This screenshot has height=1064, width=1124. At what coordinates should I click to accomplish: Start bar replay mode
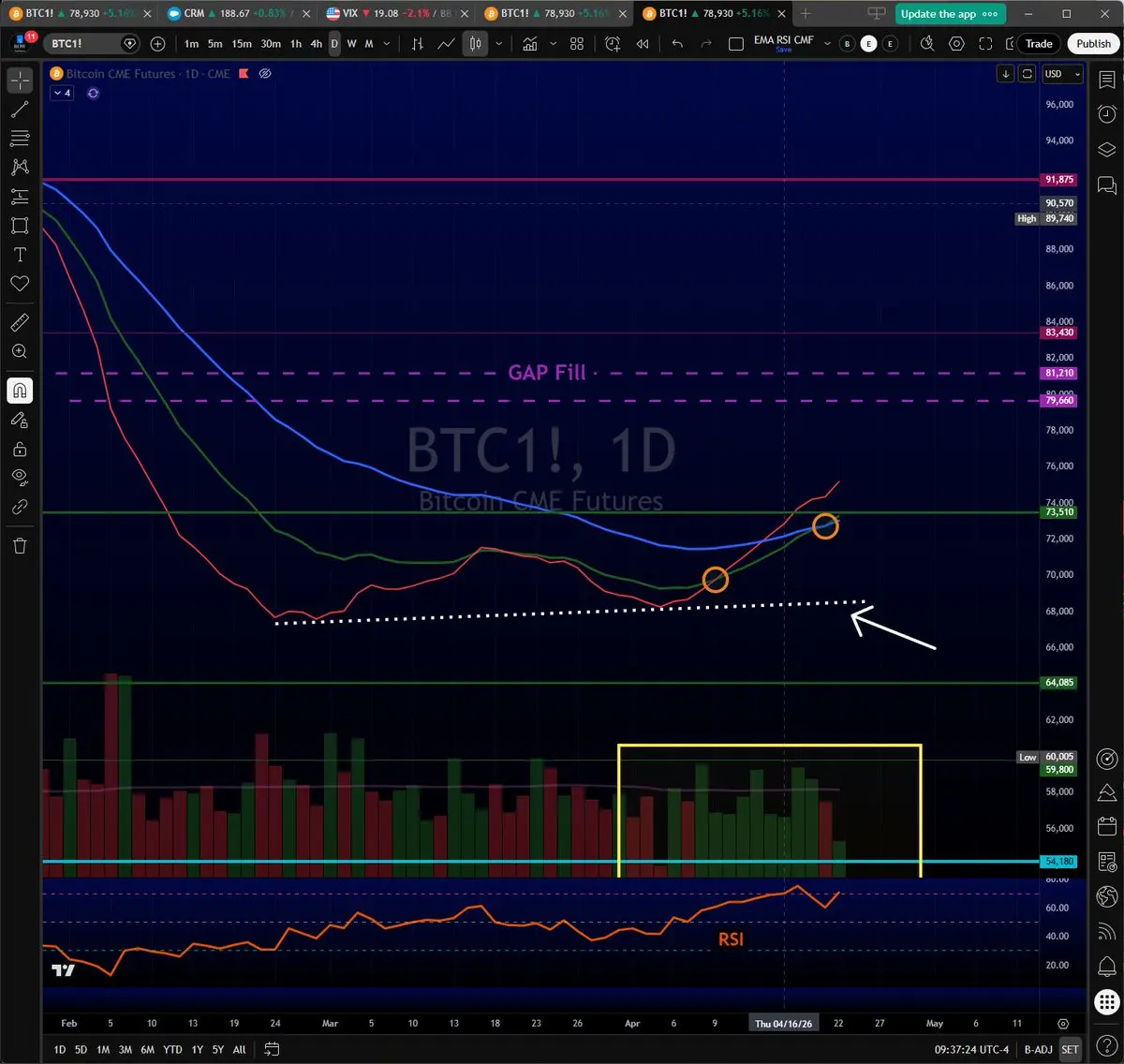(x=643, y=44)
